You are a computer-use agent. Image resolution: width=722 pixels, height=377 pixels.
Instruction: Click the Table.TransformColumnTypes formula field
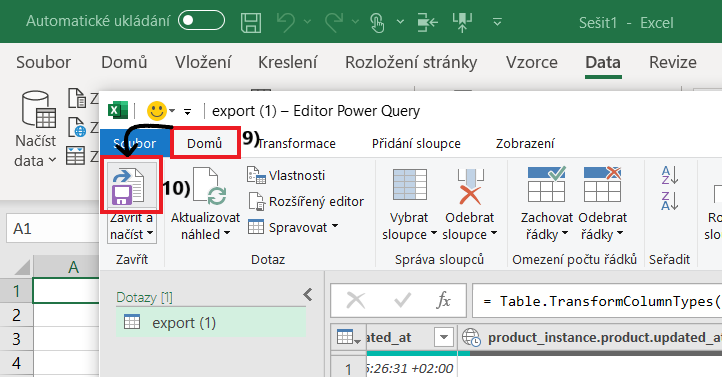[x=597, y=301]
